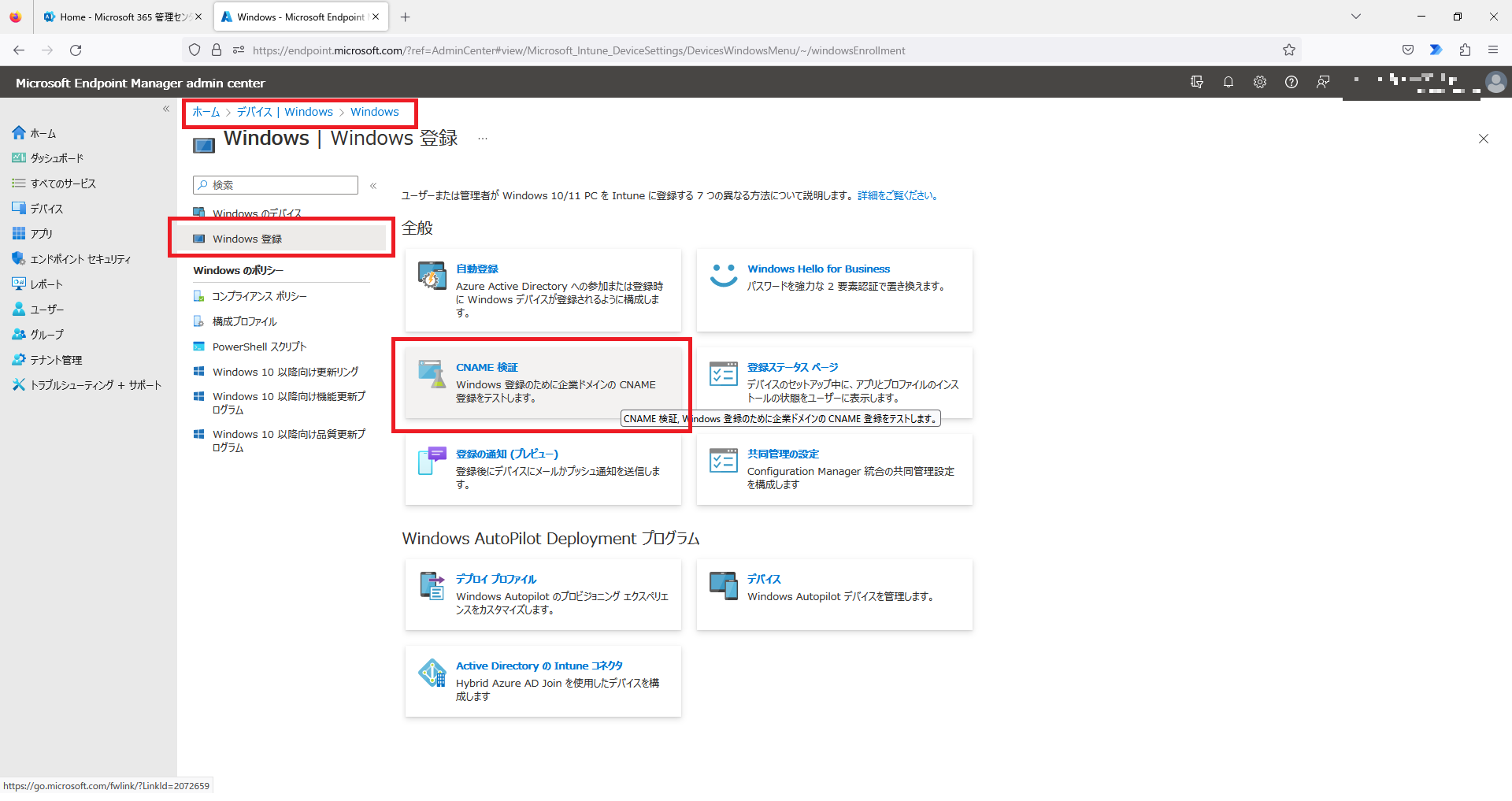Click the last Windows breadcrumb link
The height and width of the screenshot is (801, 1512).
coord(375,112)
